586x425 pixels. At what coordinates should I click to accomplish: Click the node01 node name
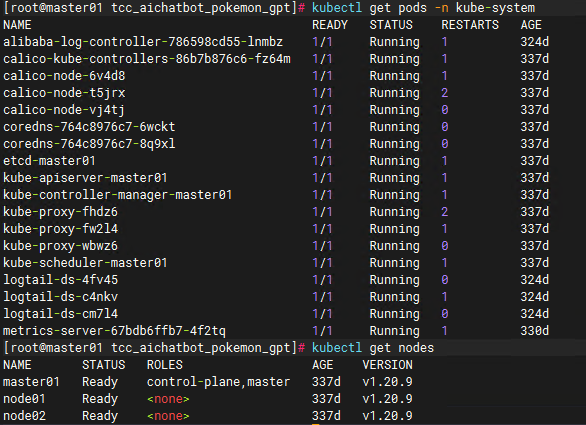click(x=24, y=399)
